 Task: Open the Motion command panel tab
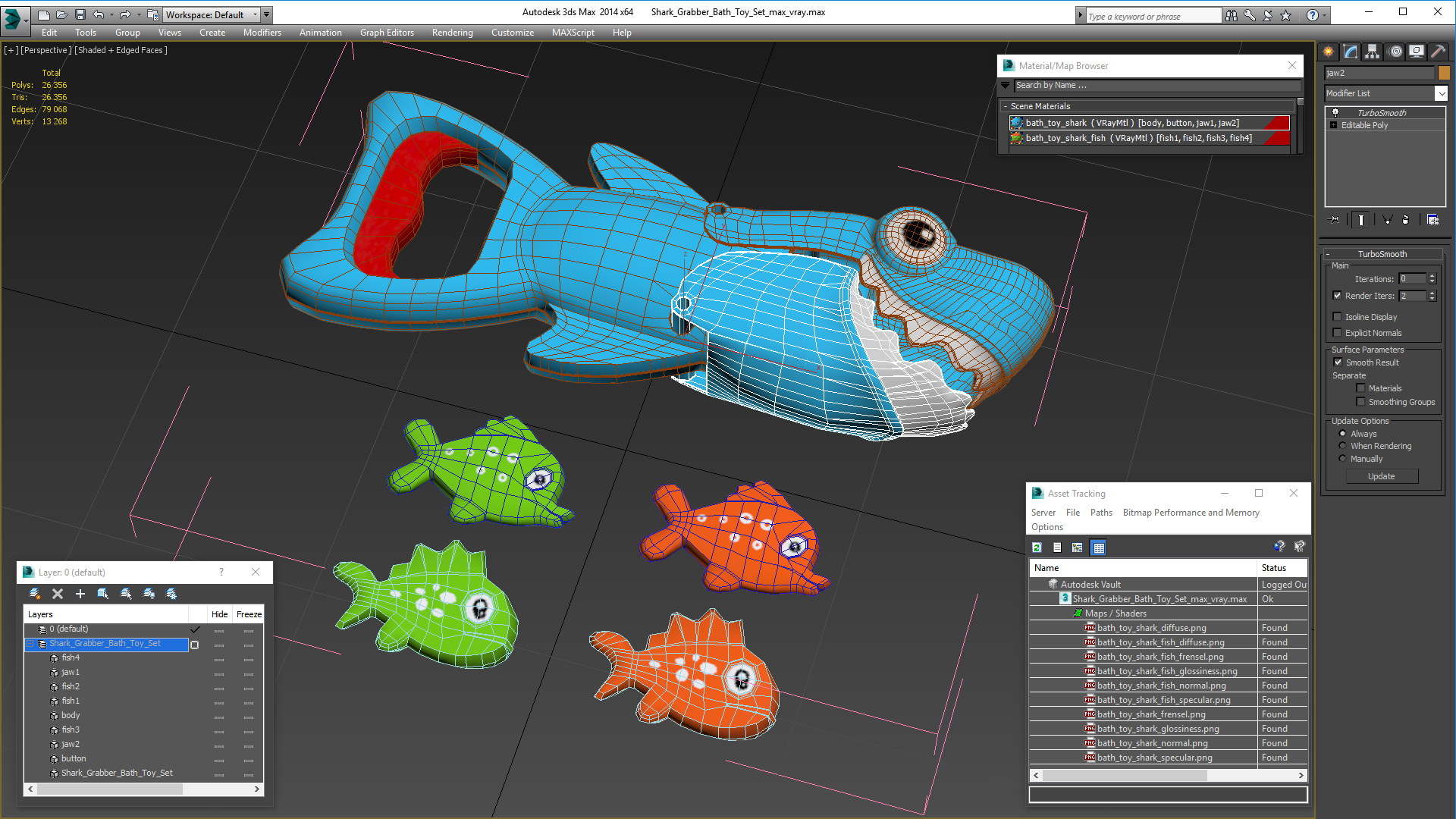pos(1395,52)
